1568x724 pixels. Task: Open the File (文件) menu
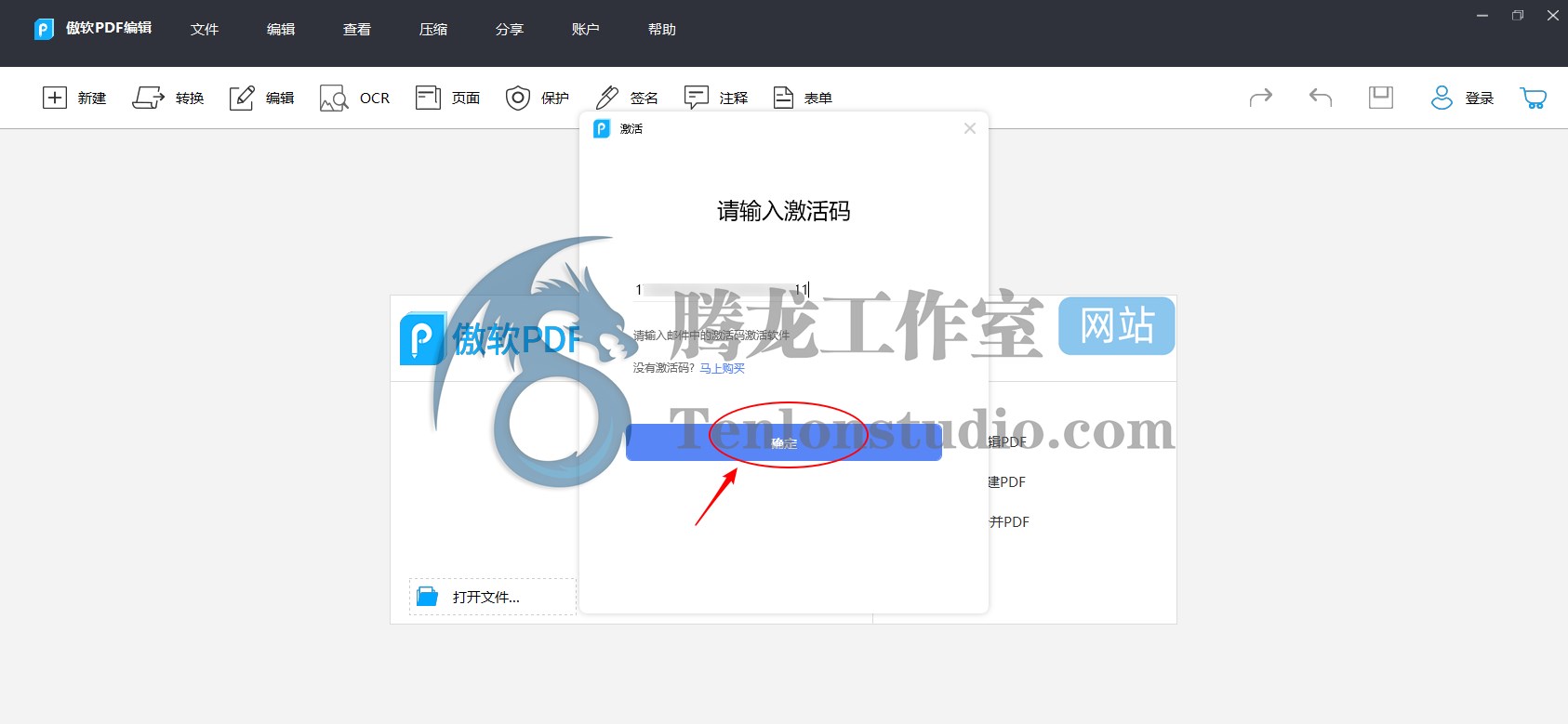(x=205, y=30)
